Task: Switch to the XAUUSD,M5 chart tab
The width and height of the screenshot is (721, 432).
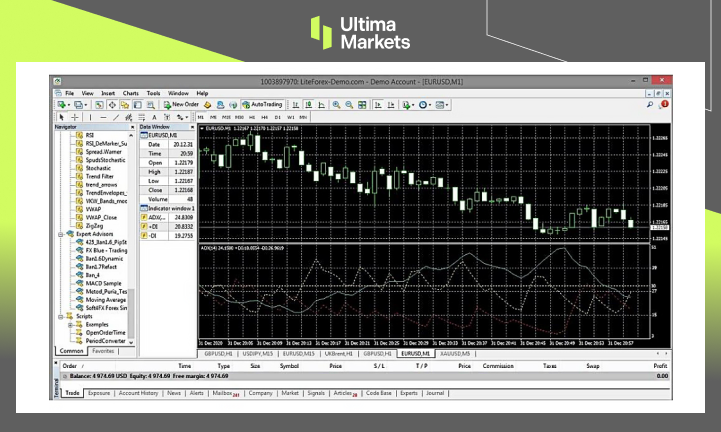Action: pyautogui.click(x=455, y=354)
